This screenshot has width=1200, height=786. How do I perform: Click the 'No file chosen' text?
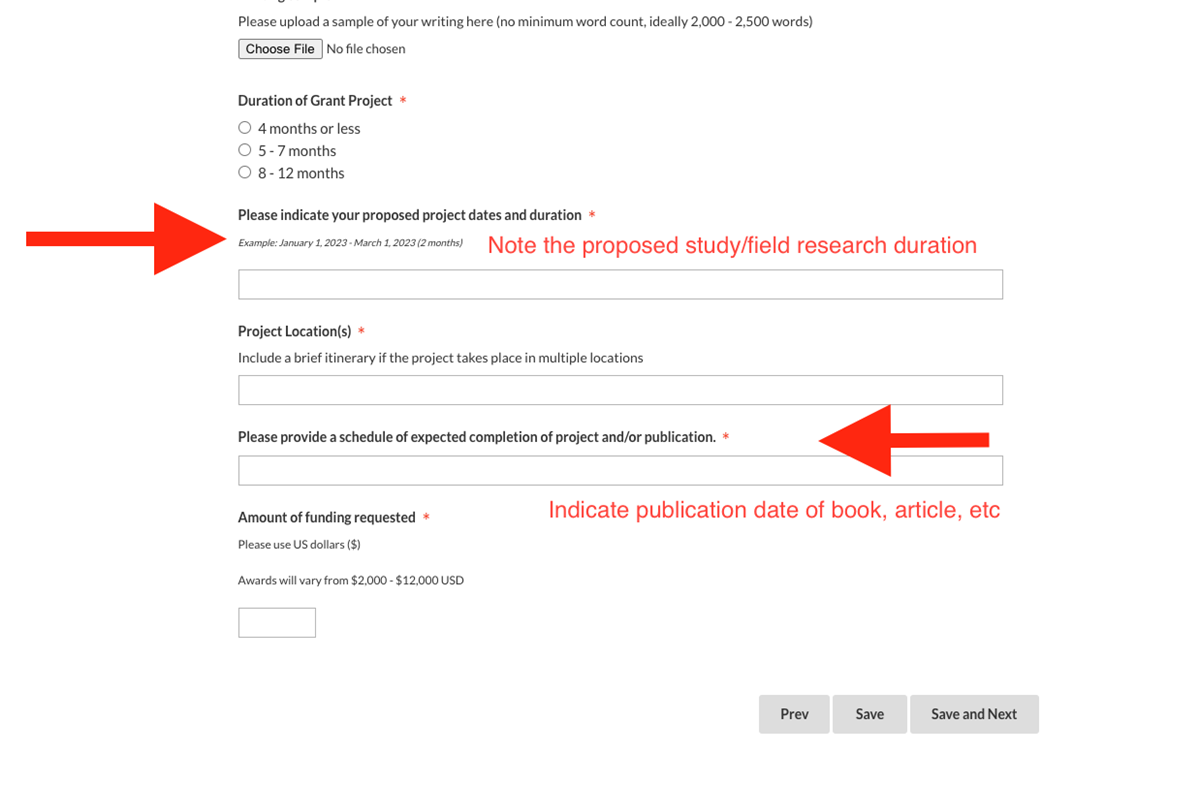pyautogui.click(x=366, y=49)
